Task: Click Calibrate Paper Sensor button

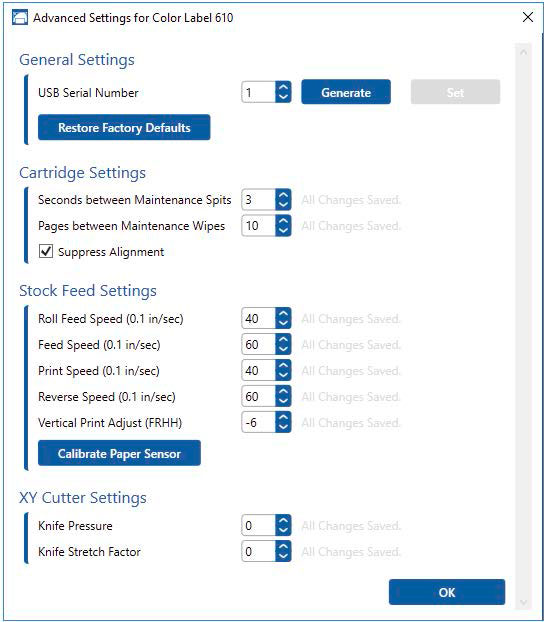Action: coord(119,453)
